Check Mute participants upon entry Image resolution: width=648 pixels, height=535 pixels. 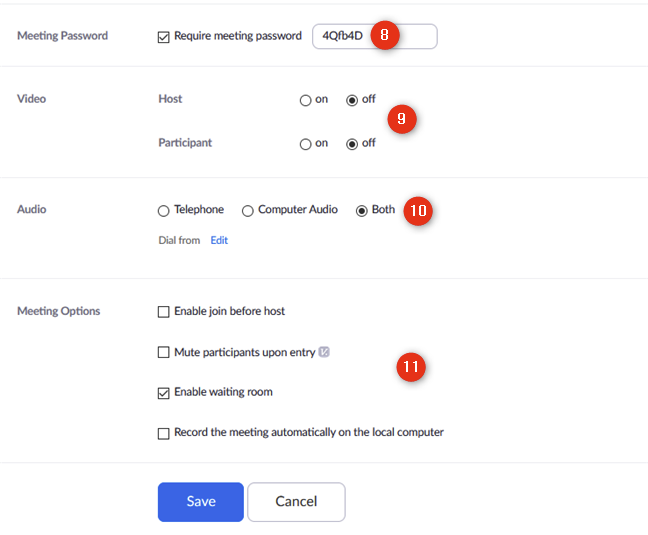[164, 353]
